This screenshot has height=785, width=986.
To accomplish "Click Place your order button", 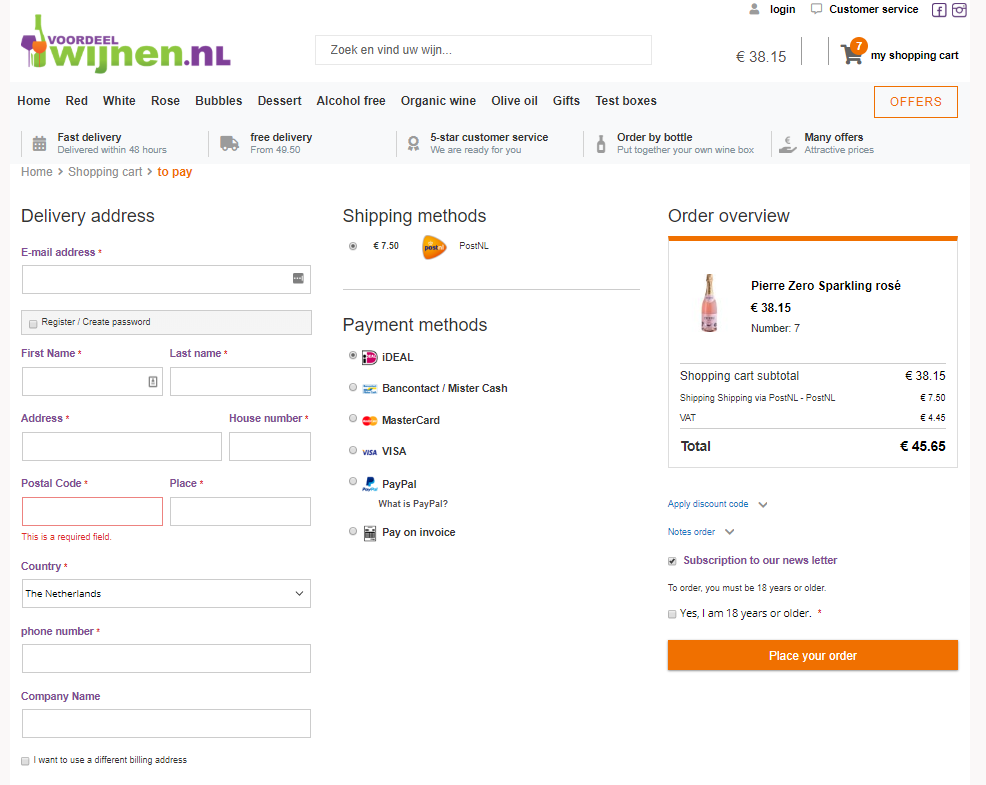I will (x=812, y=655).
